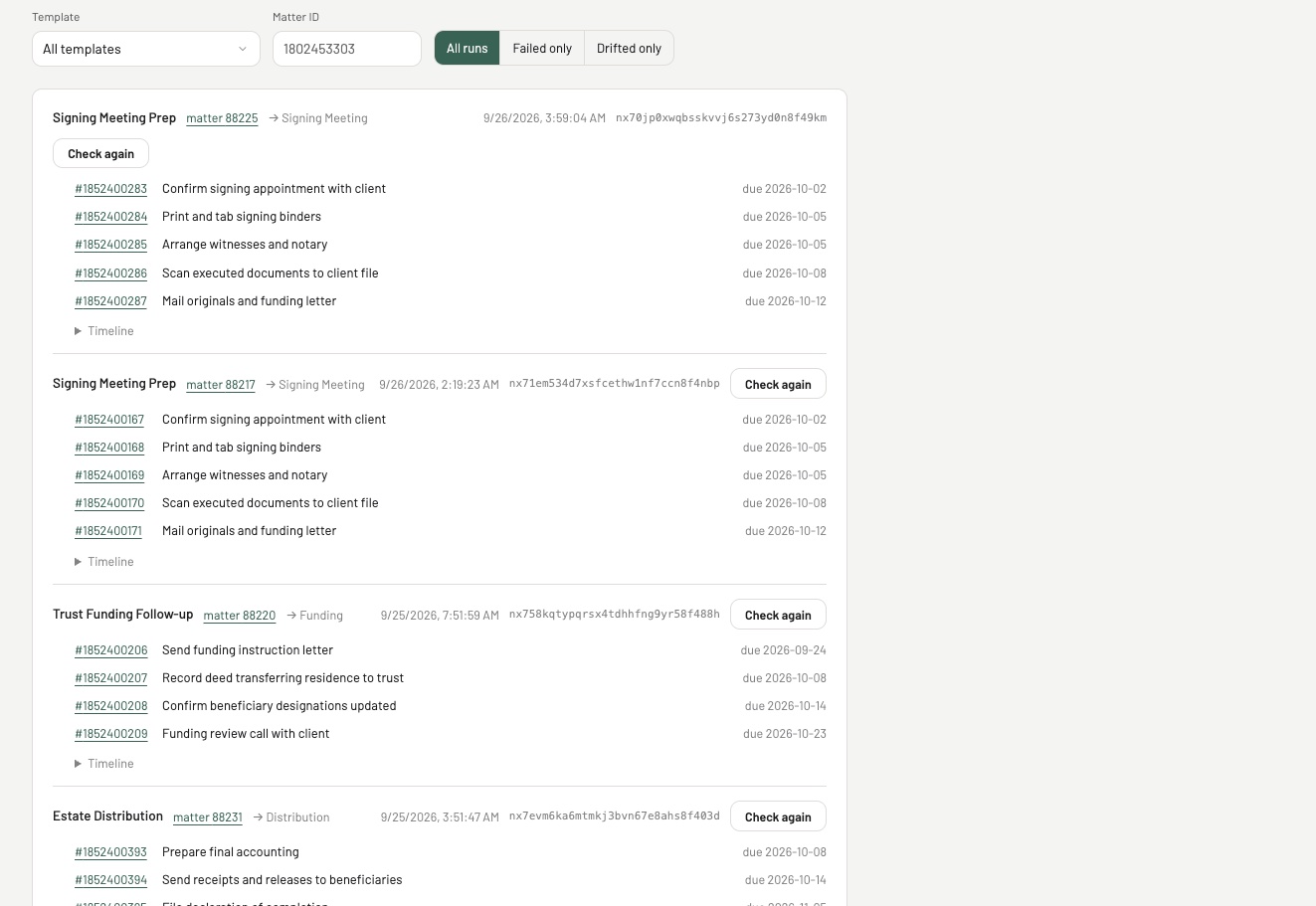Open matter 88220 link
This screenshot has width=1316, height=906.
(x=240, y=616)
